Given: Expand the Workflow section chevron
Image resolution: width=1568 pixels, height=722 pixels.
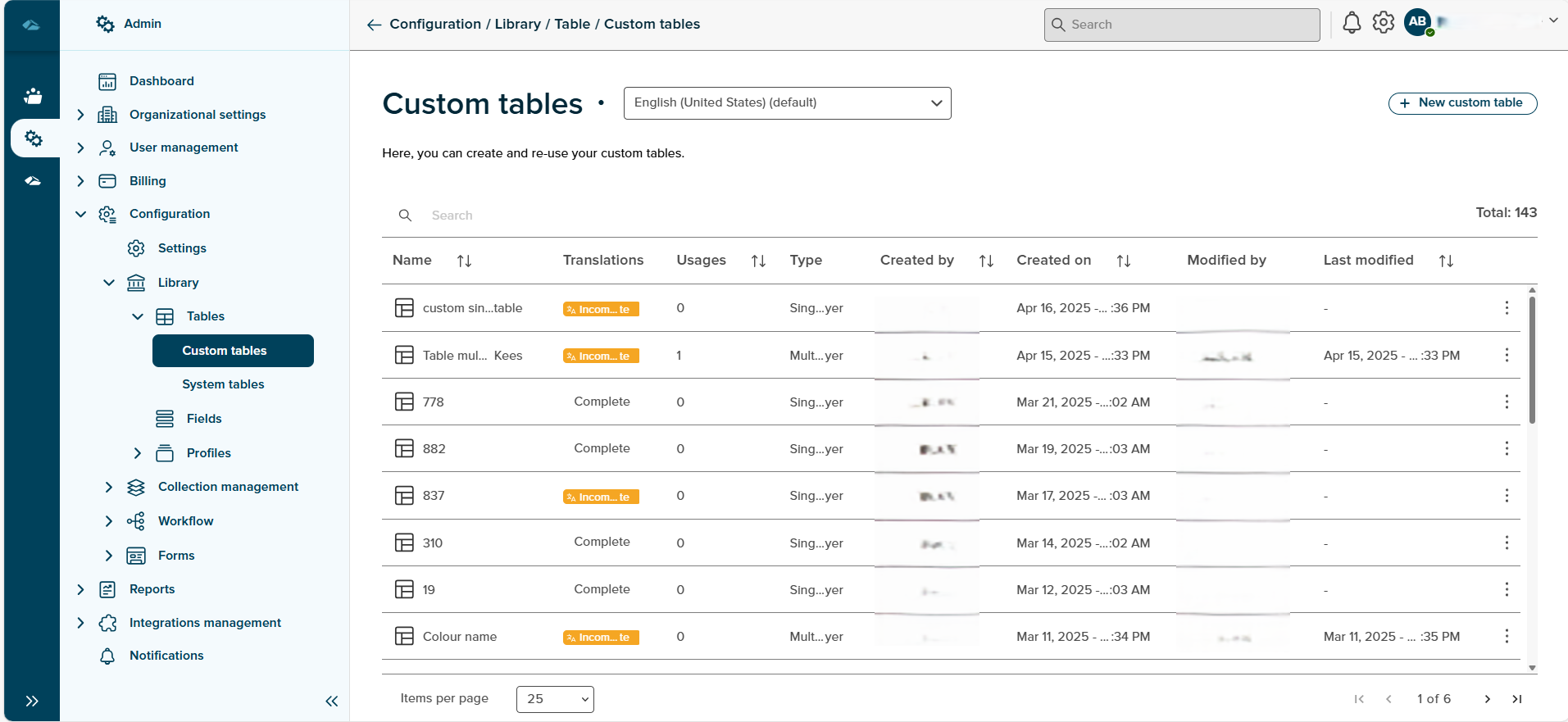Looking at the screenshot, I should [x=109, y=521].
